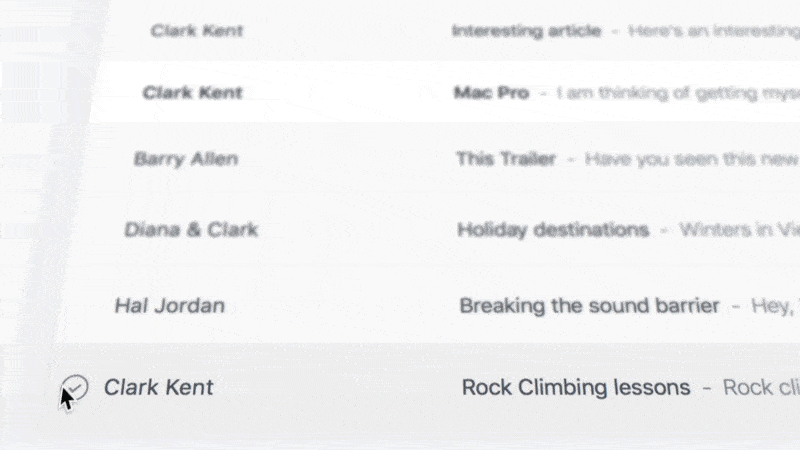
Task: Open the Holiday destinations email
Action: pos(552,230)
